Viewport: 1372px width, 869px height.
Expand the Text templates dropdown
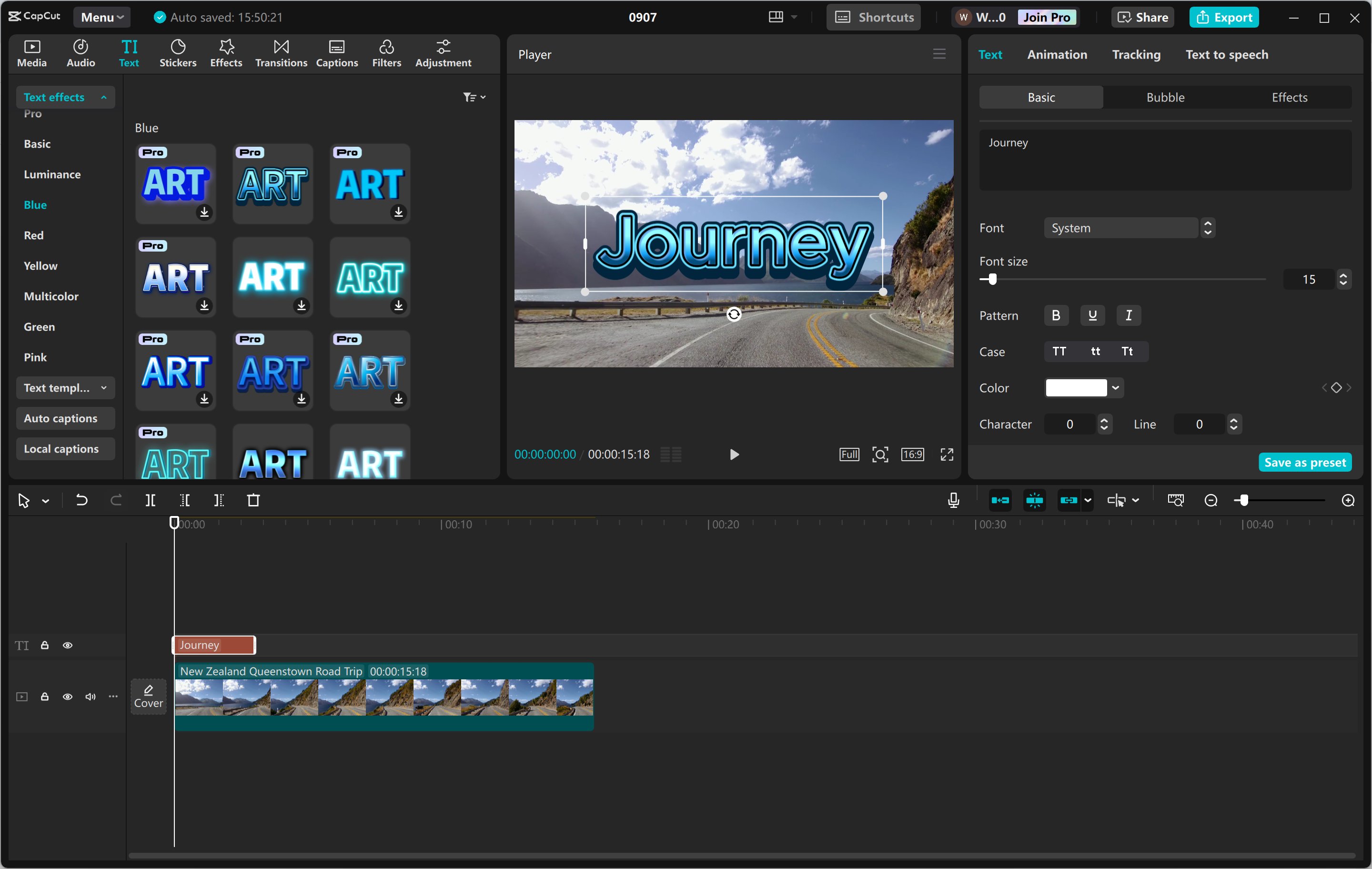104,387
